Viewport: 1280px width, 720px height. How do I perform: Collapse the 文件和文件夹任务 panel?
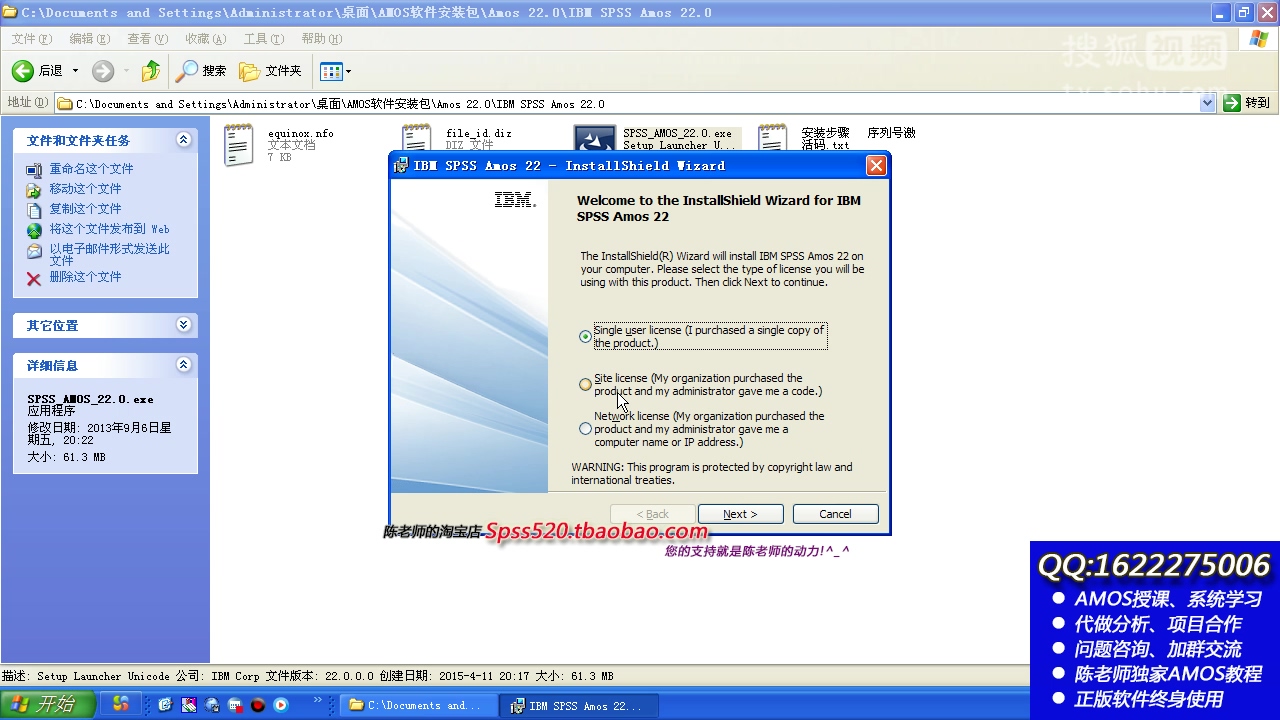point(183,140)
